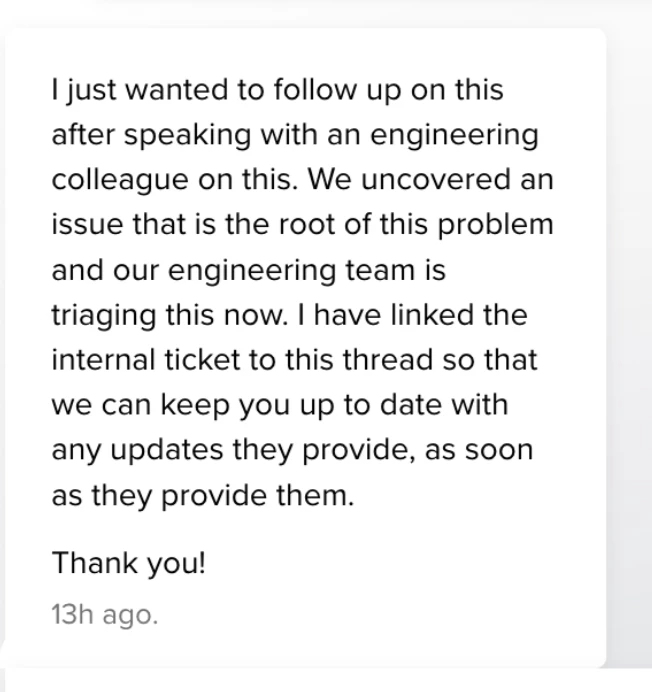Click the word "thread" in the message
Viewport: 652px width, 692px height.
[388, 360]
